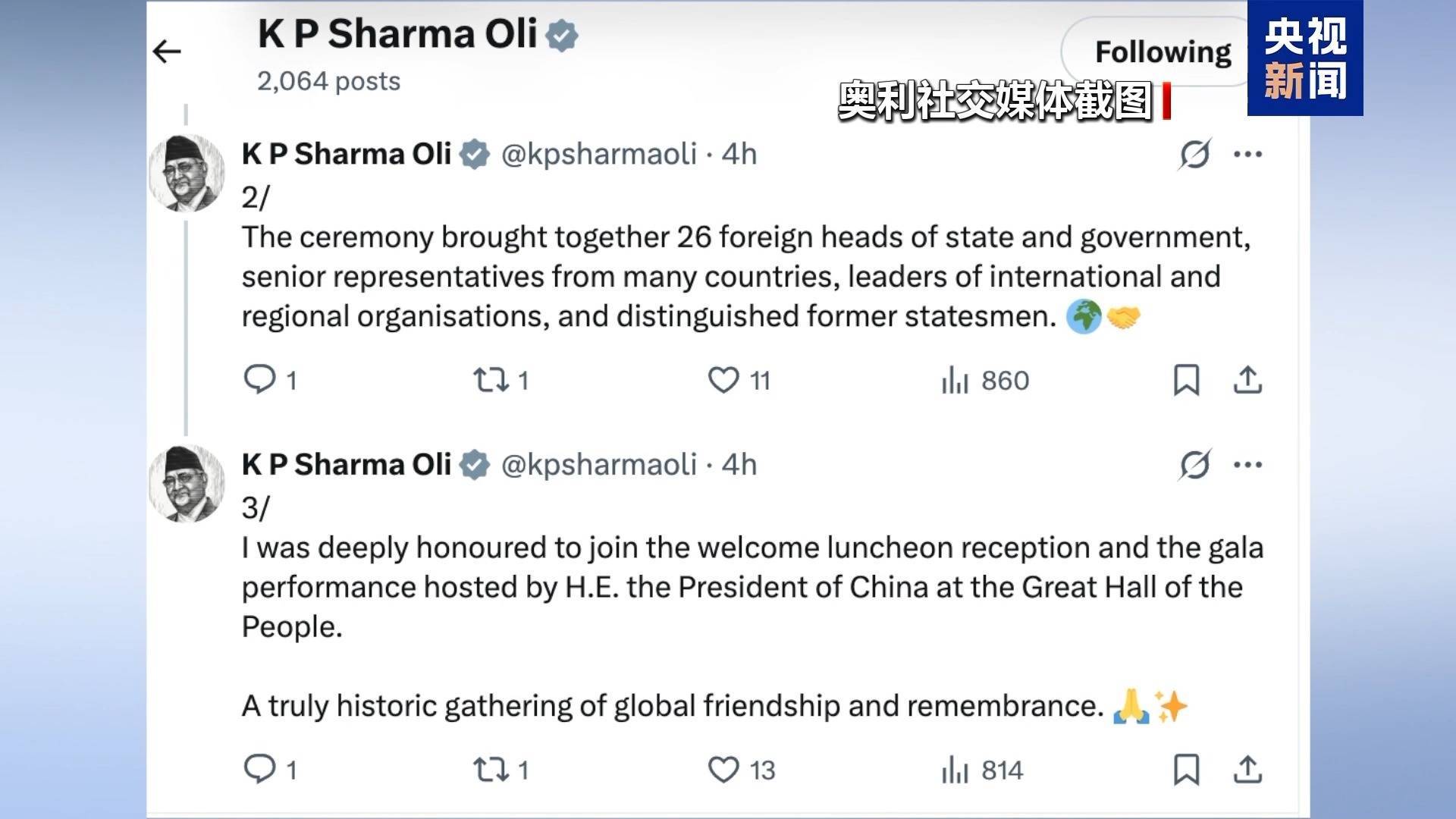Image resolution: width=1456 pixels, height=819 pixels.
Task: Repost the post numbered 3/
Action: coord(491,770)
